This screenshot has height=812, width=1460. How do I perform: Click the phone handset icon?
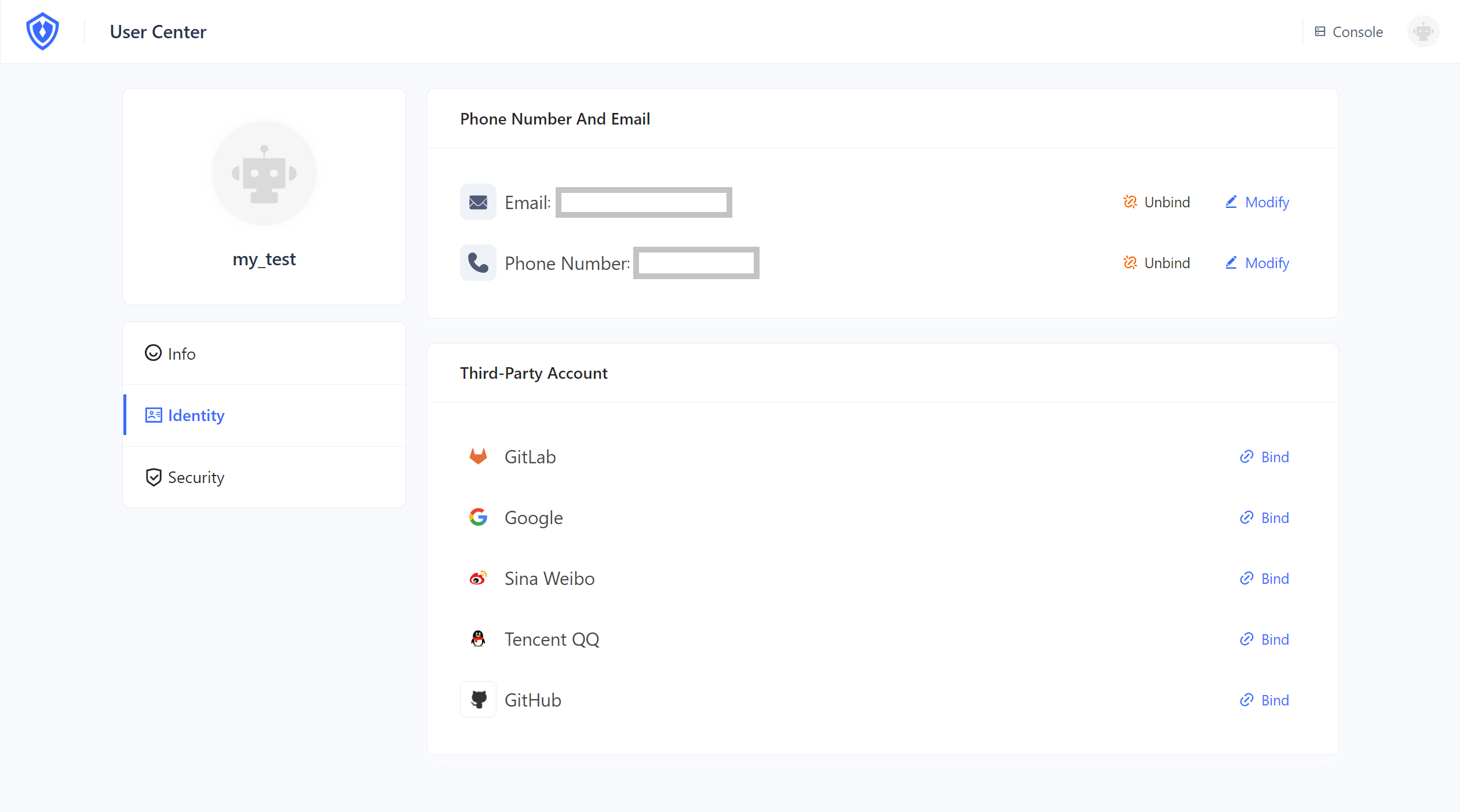[478, 263]
